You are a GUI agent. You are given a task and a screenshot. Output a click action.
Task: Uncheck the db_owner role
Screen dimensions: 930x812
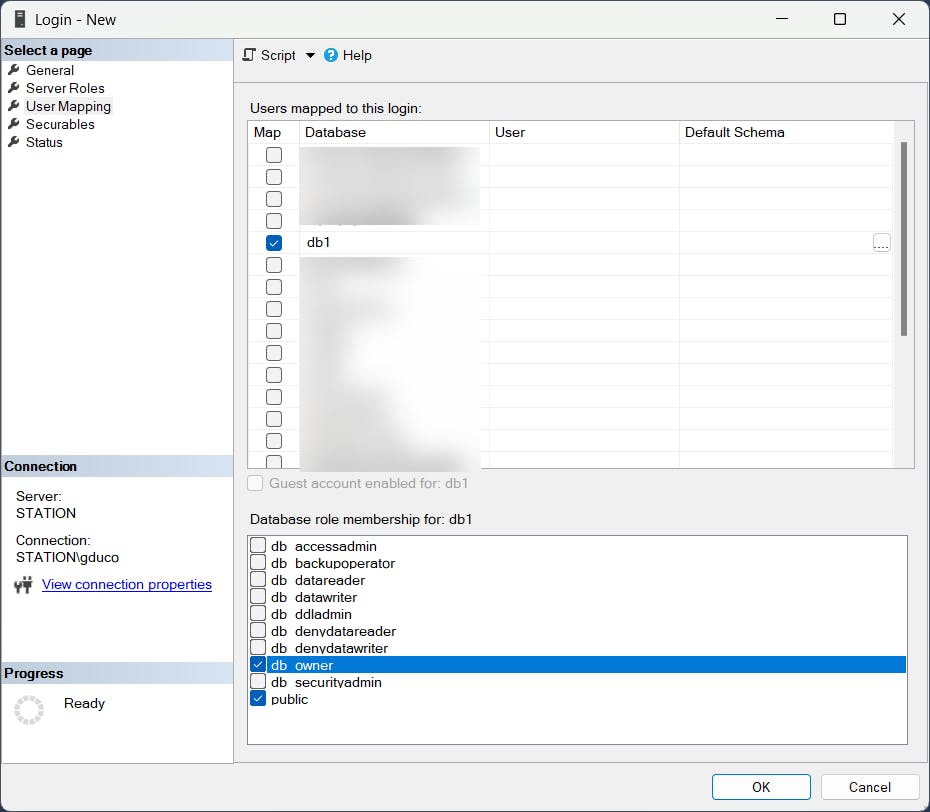[258, 664]
